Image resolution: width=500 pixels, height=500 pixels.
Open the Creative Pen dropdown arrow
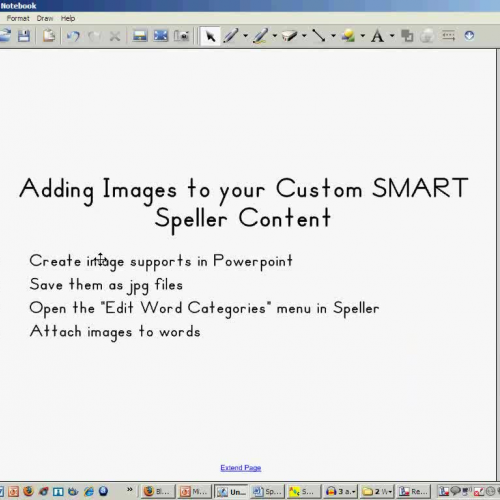[275, 36]
